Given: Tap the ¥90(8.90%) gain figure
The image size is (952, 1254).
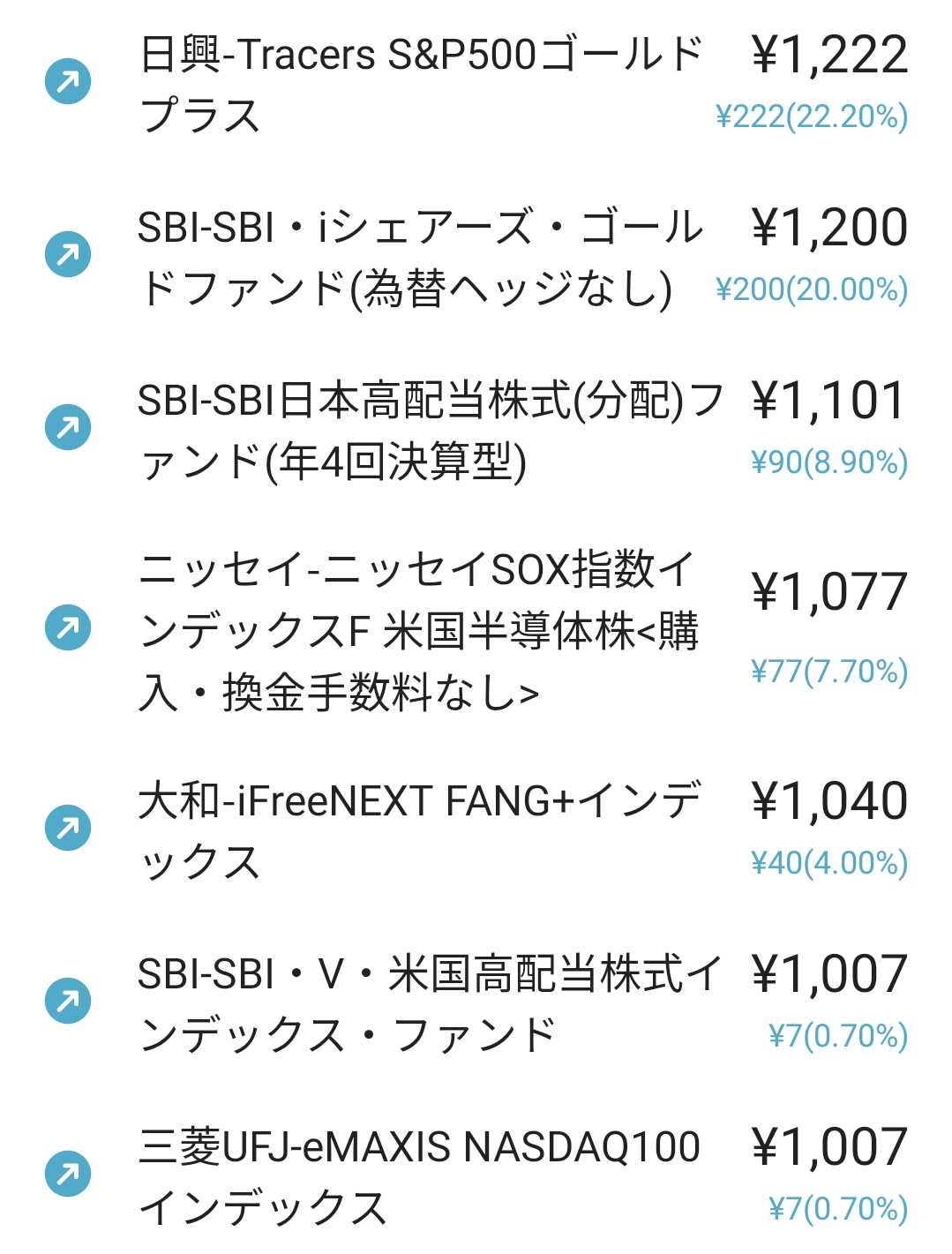Looking at the screenshot, I should point(828,462).
